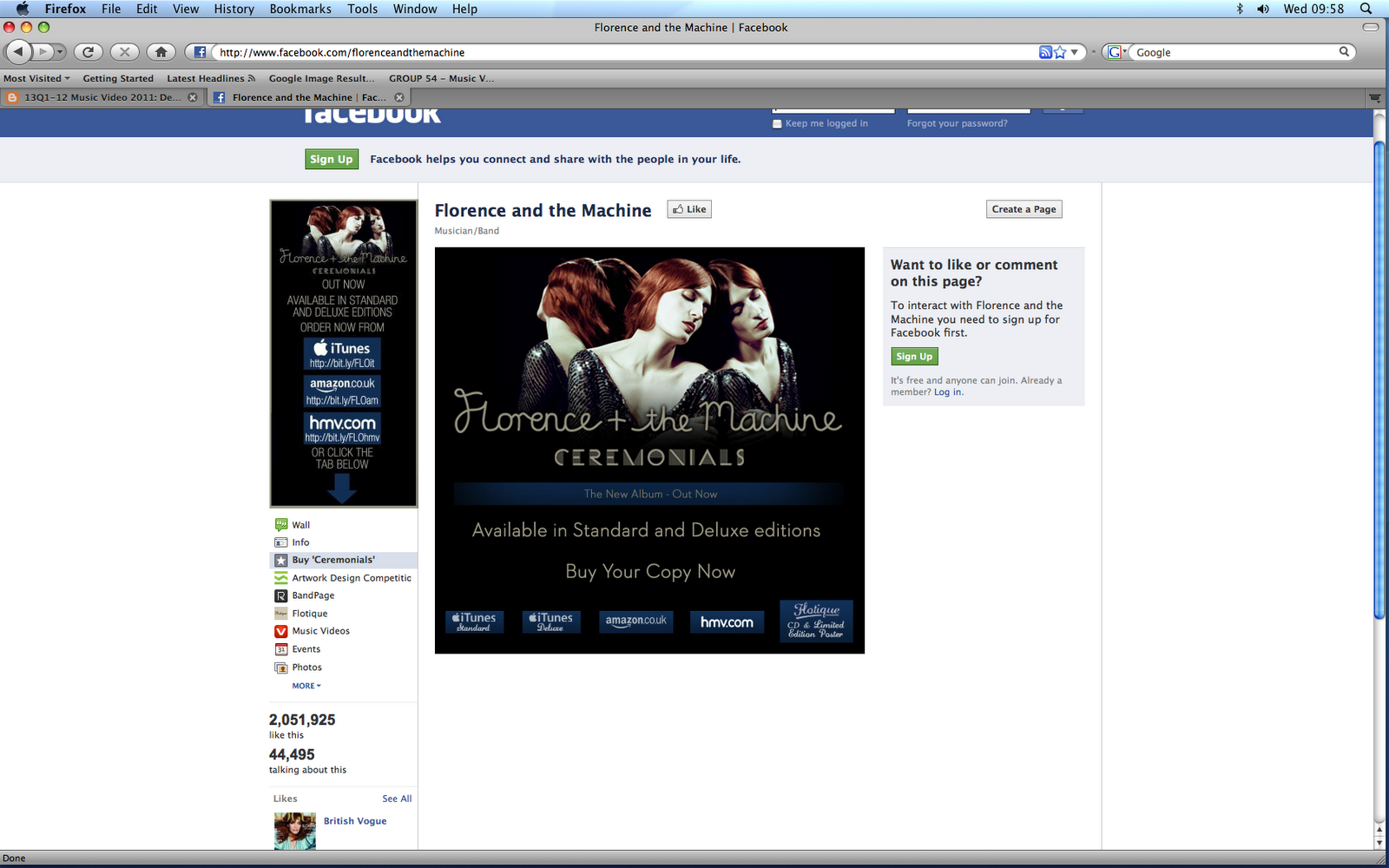Click See All in the Likes section
The width and height of the screenshot is (1389, 868).
(397, 799)
